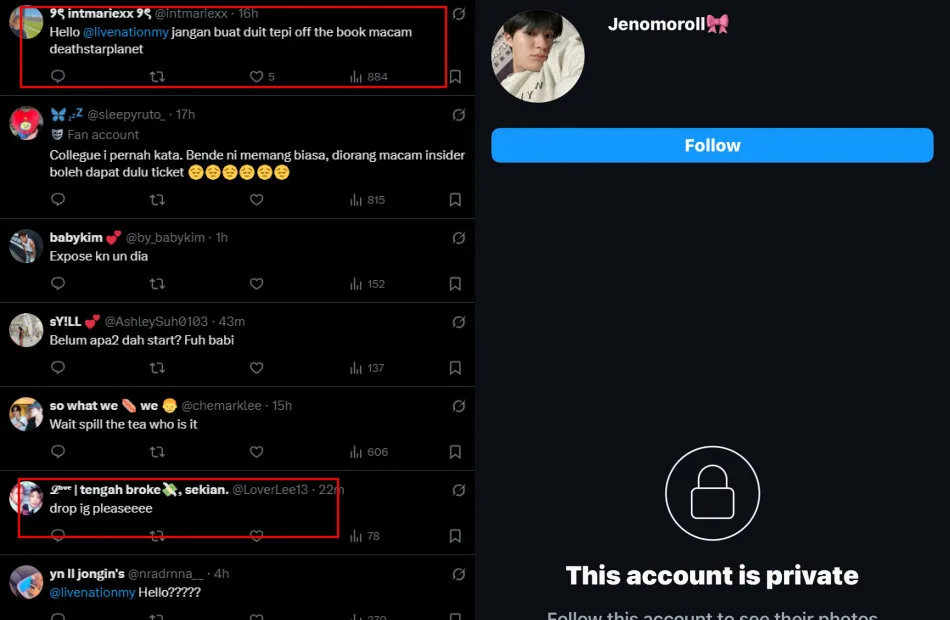The image size is (950, 620).
Task: View analytics showing 815 views
Action: [367, 200]
